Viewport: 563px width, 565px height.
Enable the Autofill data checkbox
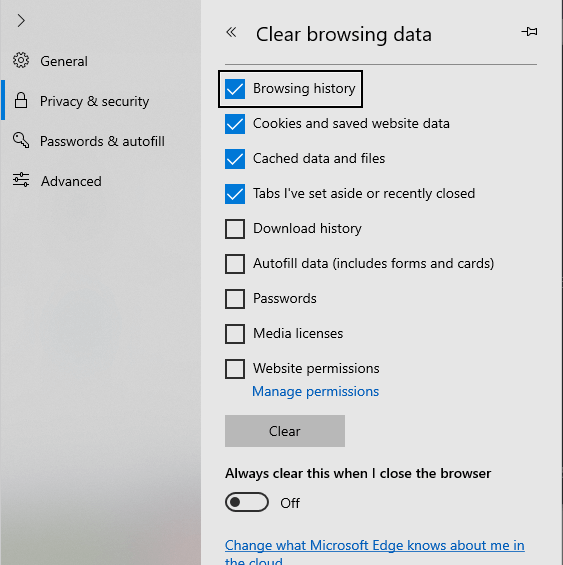pyautogui.click(x=235, y=264)
